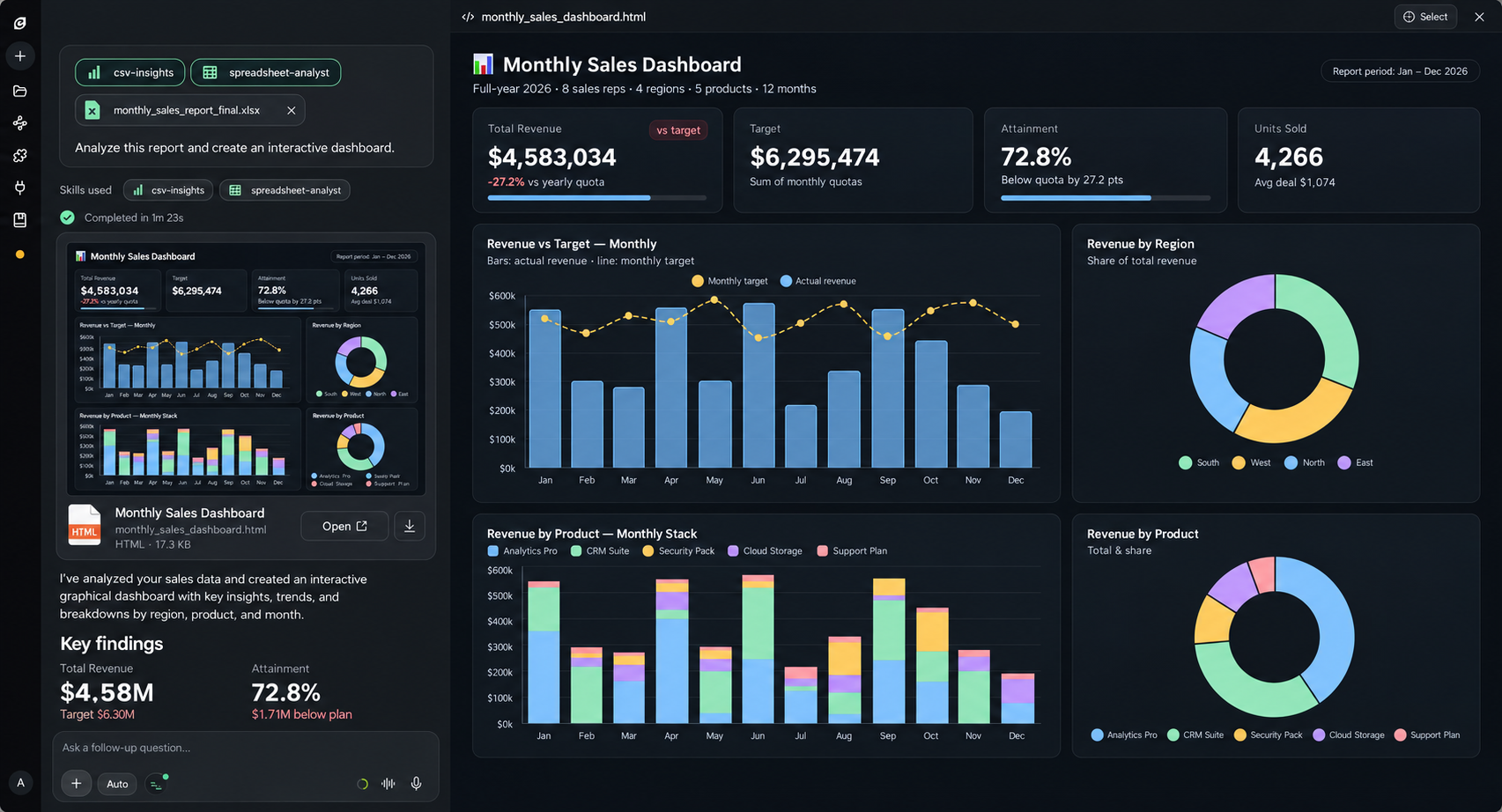Viewport: 1502px width, 812px height.
Task: Open the puzzle-piece extensions icon in the sidebar
Action: tap(19, 156)
